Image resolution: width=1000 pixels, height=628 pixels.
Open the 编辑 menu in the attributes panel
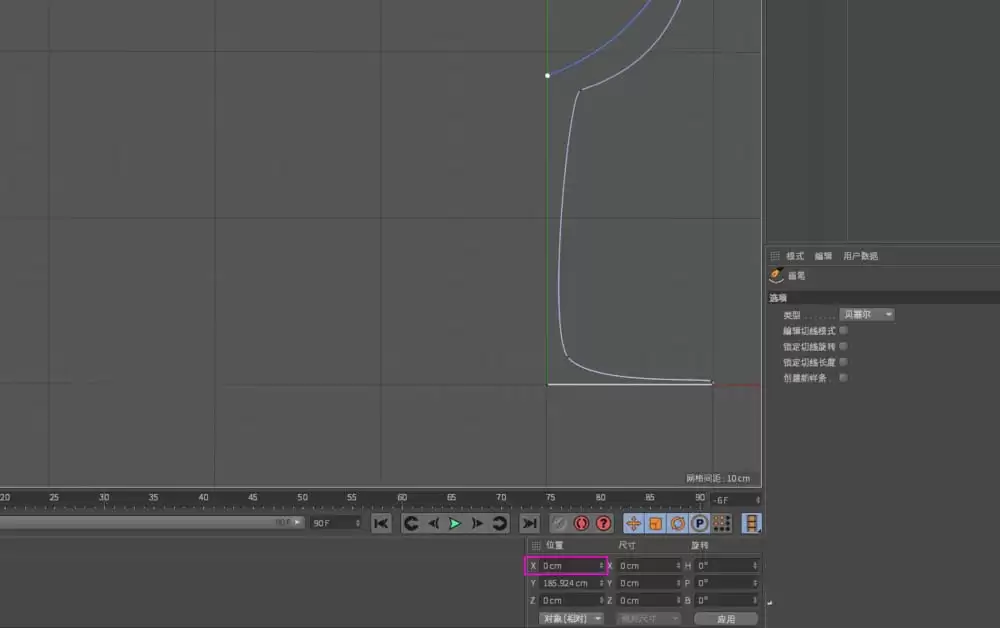[824, 256]
